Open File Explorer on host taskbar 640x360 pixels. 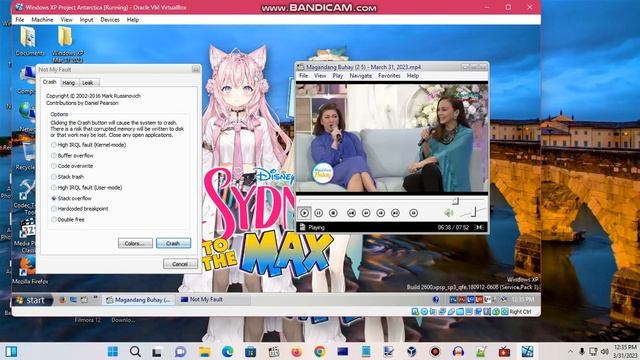pos(204,351)
